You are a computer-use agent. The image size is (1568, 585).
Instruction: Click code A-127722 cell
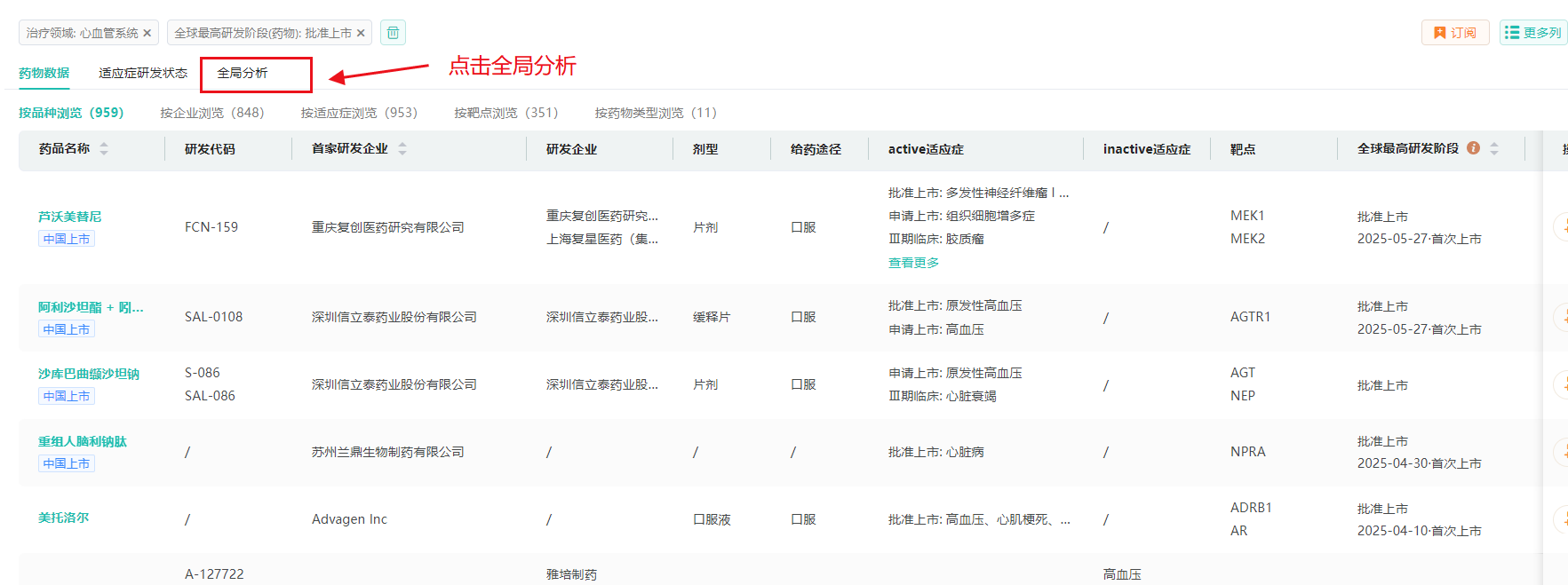214,574
